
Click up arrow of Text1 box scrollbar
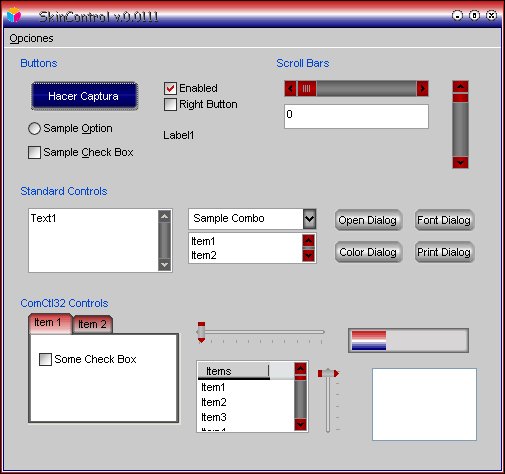[x=164, y=217]
